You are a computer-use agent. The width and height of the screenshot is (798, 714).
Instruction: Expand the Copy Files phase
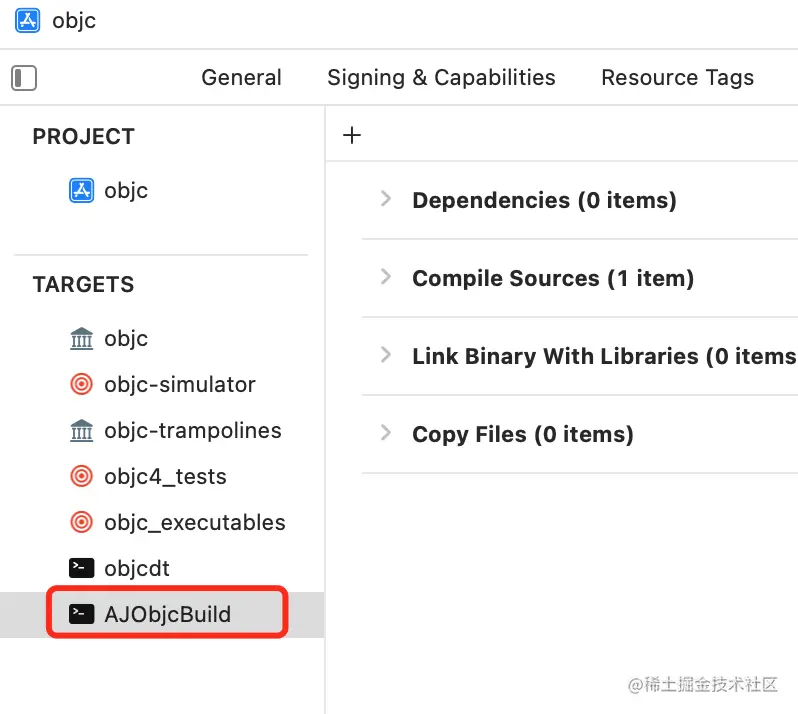(386, 433)
